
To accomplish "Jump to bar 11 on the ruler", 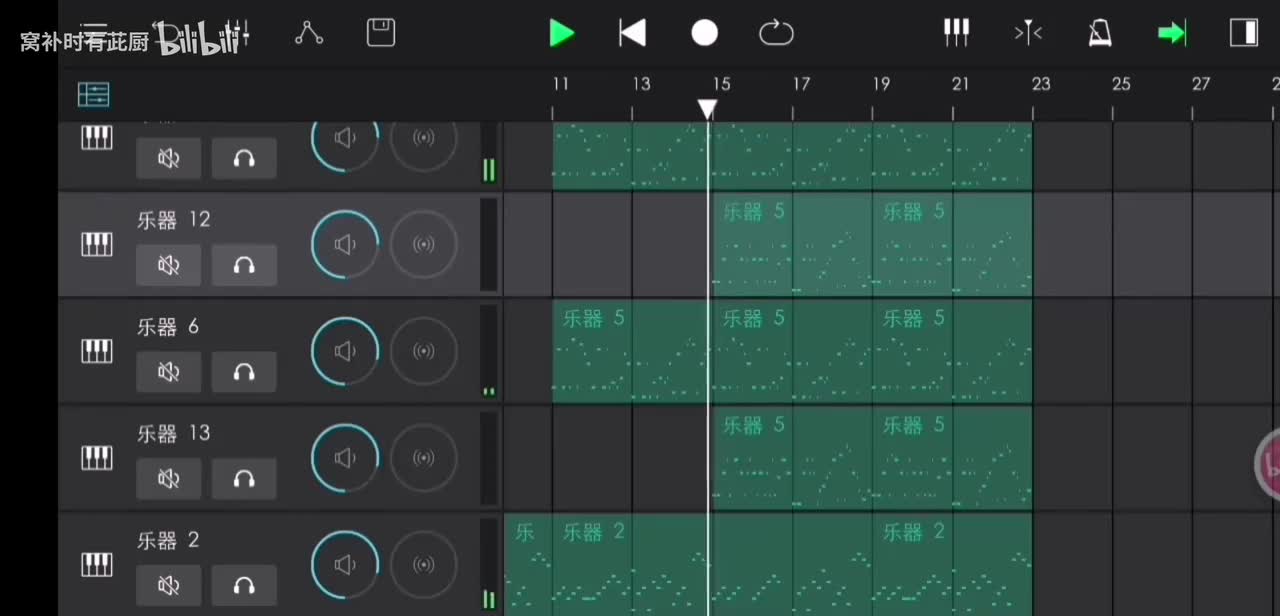I will coord(560,84).
